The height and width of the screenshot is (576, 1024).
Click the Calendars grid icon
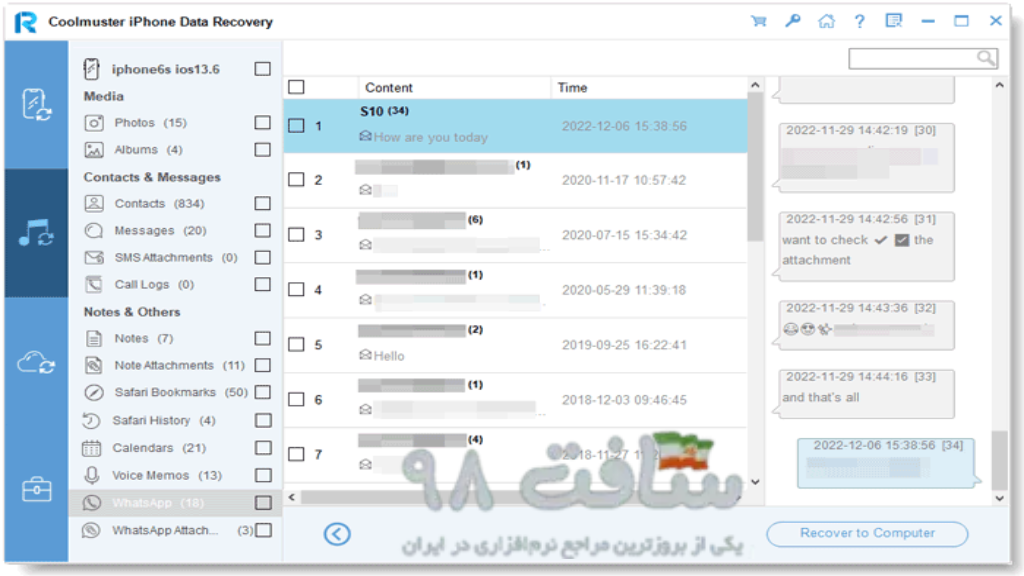[x=91, y=448]
